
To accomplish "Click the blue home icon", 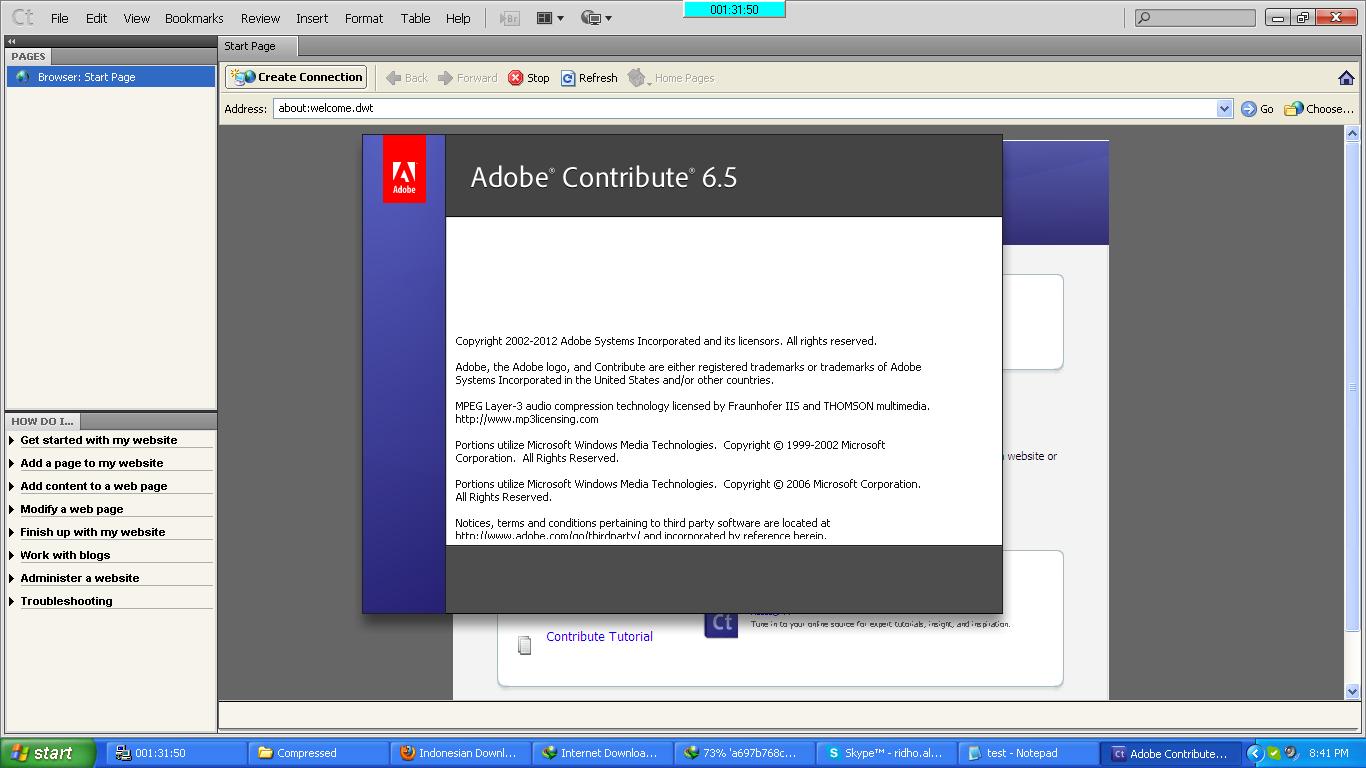I will point(1346,78).
